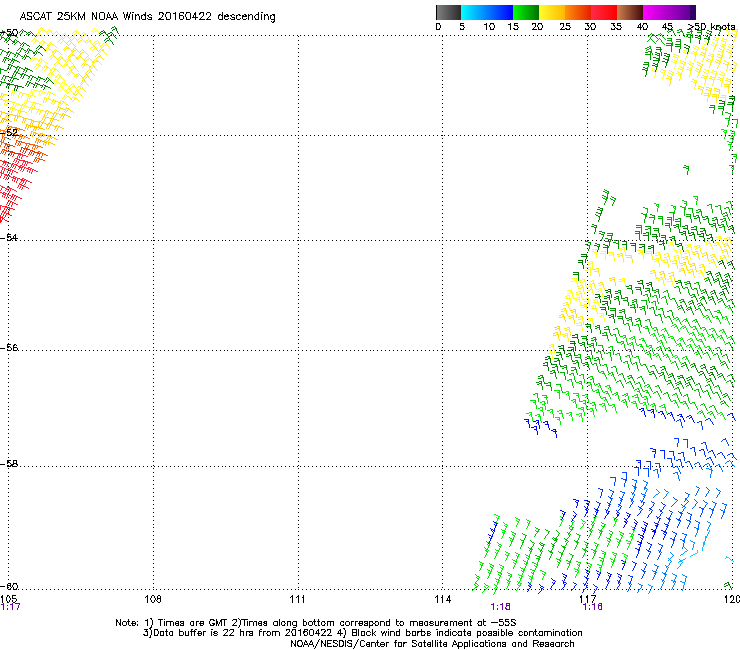Click the NOAA/NESDIS credit line

tap(432, 644)
